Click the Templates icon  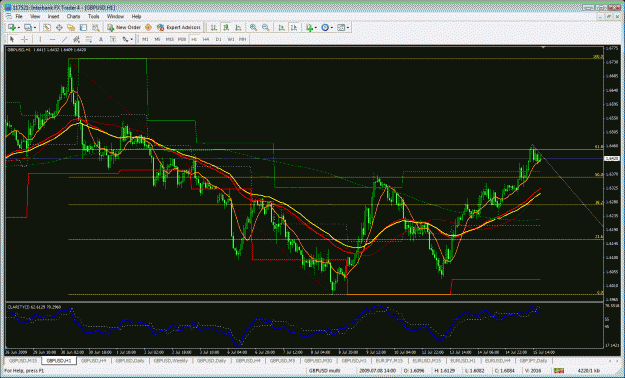click(x=341, y=28)
